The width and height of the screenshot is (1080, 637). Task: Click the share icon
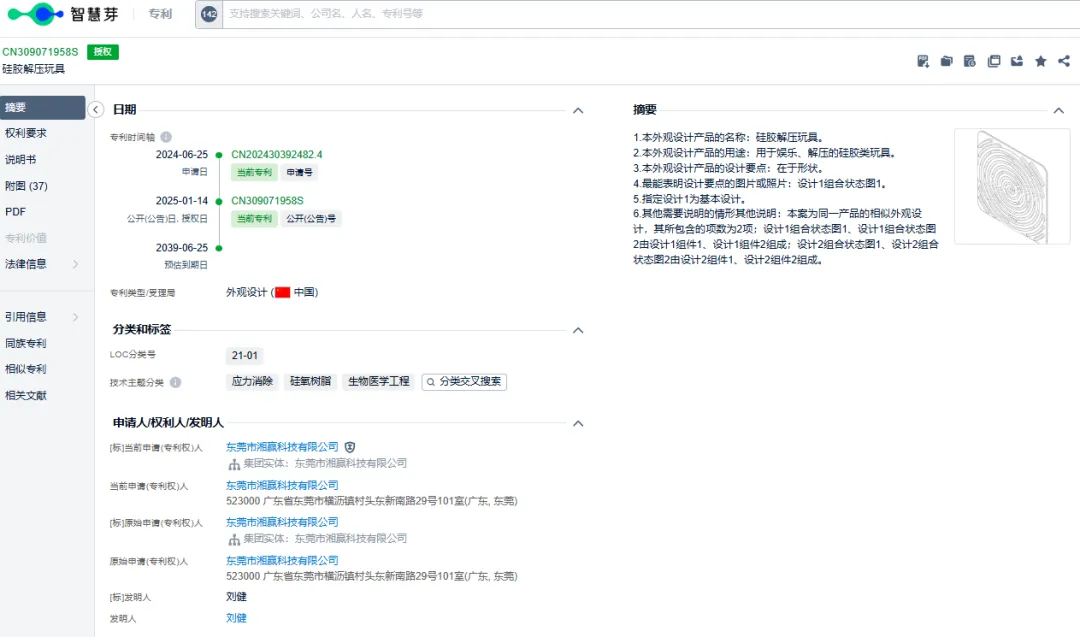tap(1063, 61)
